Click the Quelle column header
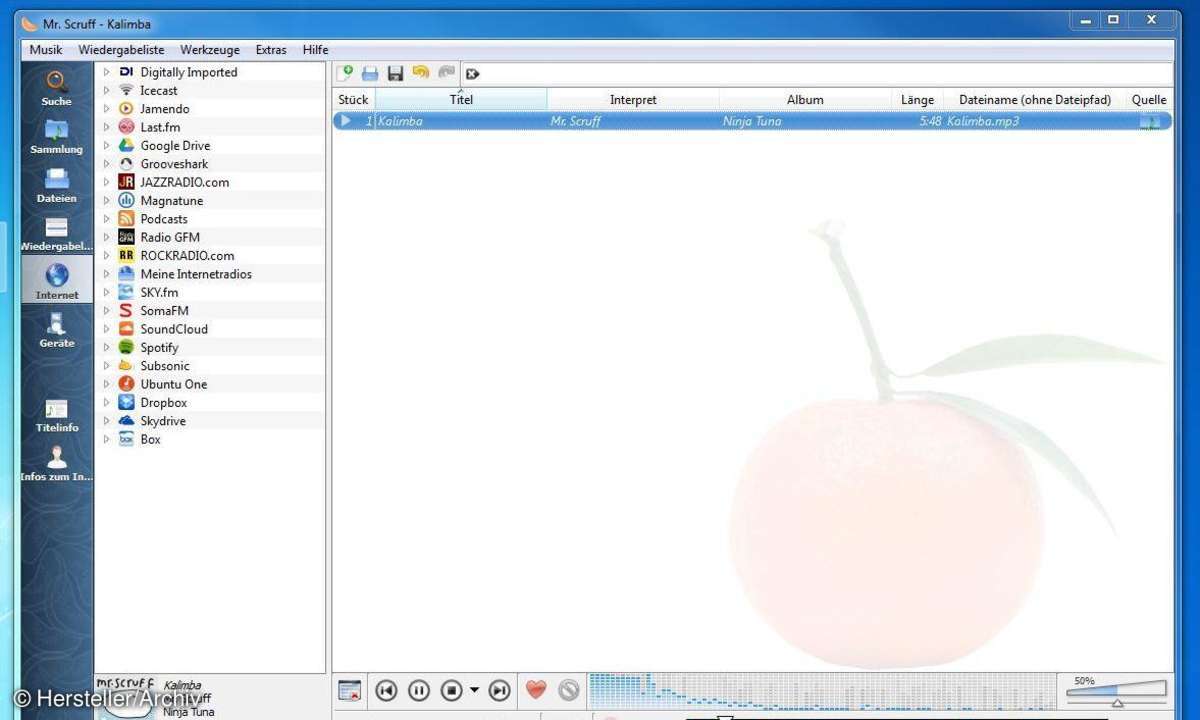The width and height of the screenshot is (1200, 720). [1149, 99]
